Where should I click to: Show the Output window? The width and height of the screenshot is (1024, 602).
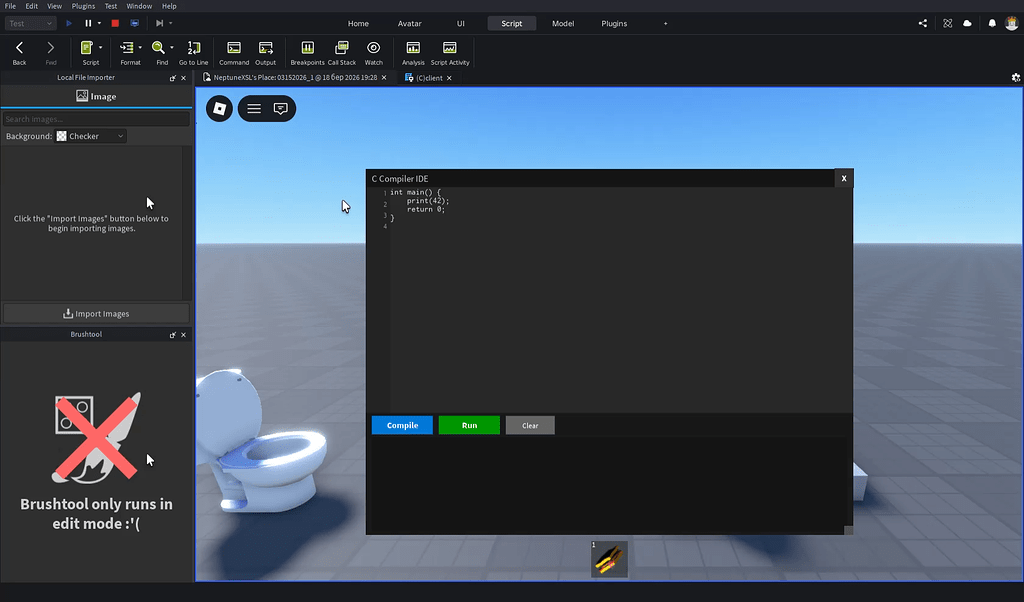pos(265,53)
